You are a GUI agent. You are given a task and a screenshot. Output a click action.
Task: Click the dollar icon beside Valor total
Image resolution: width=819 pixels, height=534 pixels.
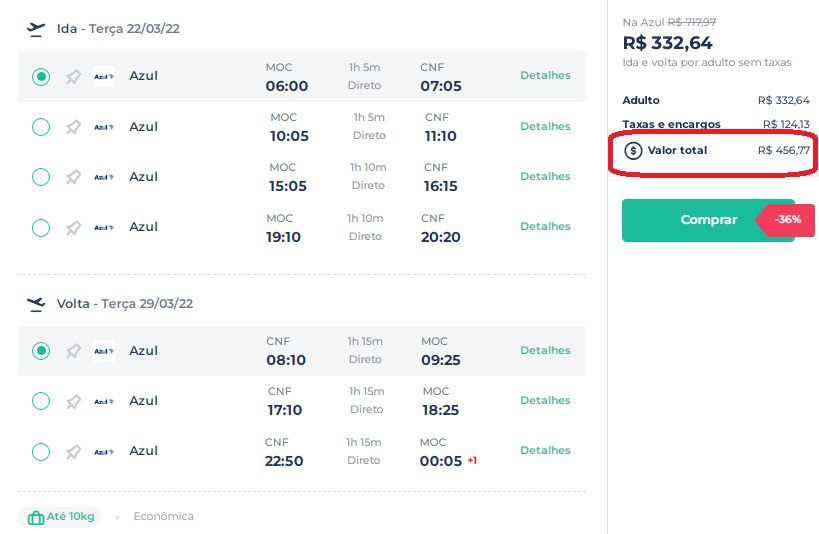[x=633, y=151]
